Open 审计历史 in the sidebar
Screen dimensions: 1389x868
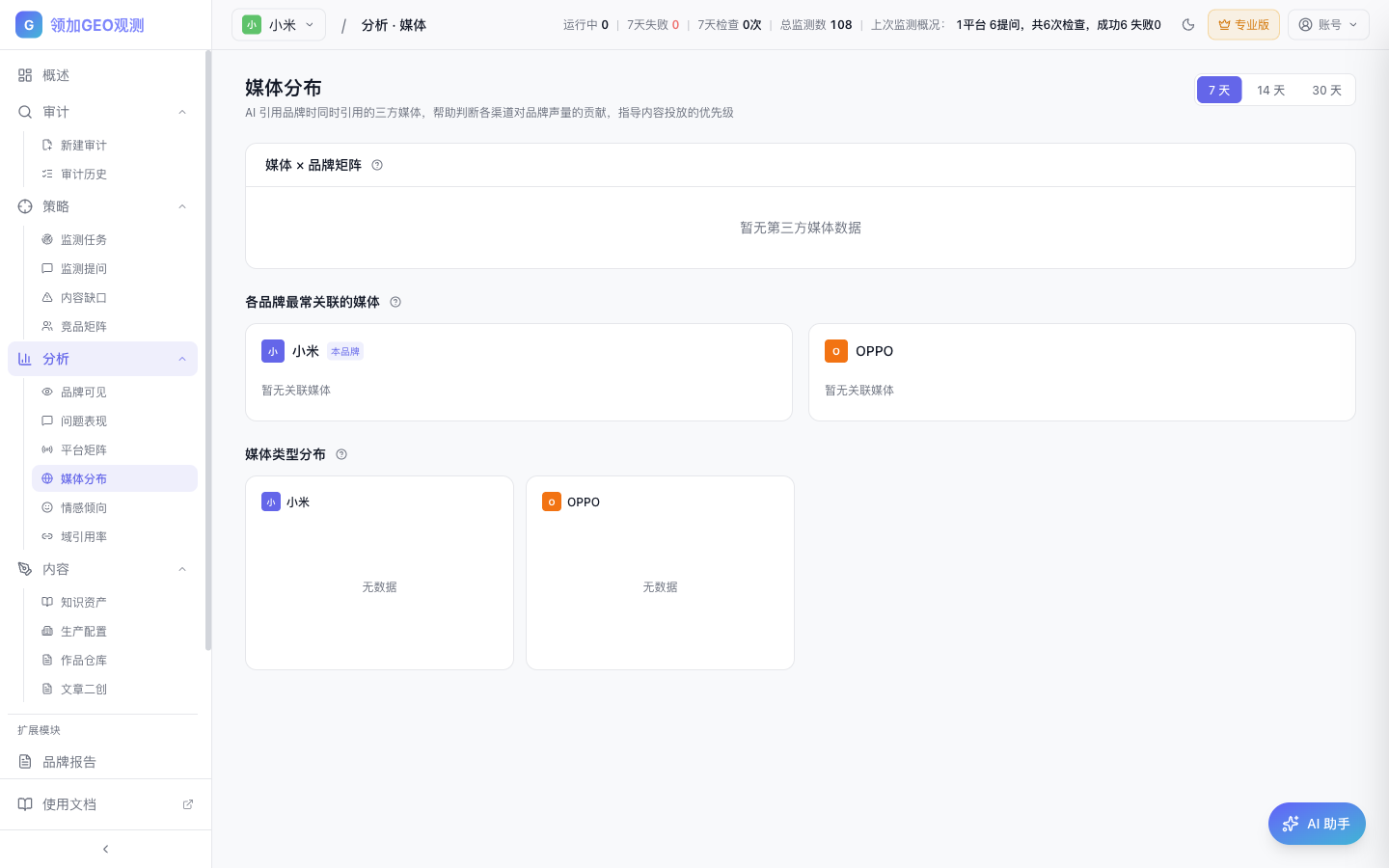click(x=115, y=174)
